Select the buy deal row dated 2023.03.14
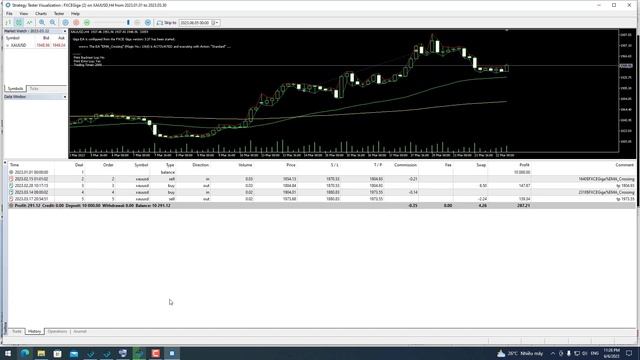 click(322, 192)
